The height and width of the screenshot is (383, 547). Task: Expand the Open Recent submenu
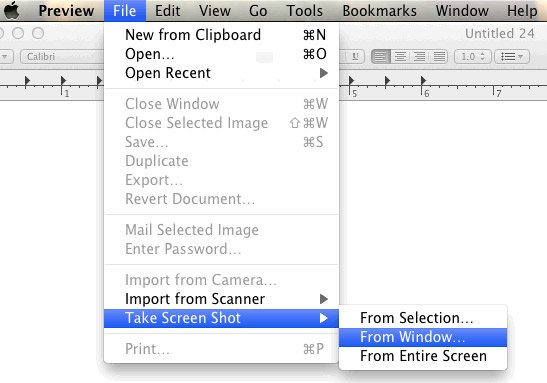pos(222,73)
